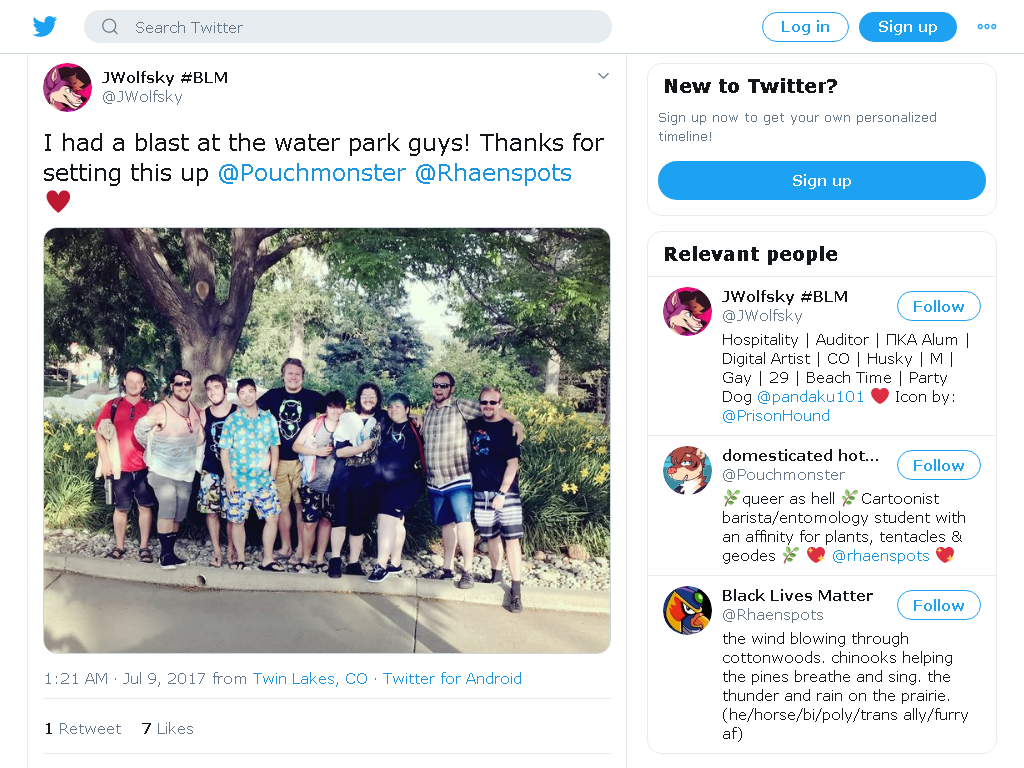
Task: Open Rhaenspots' avatar in Relevant people
Action: click(x=687, y=610)
